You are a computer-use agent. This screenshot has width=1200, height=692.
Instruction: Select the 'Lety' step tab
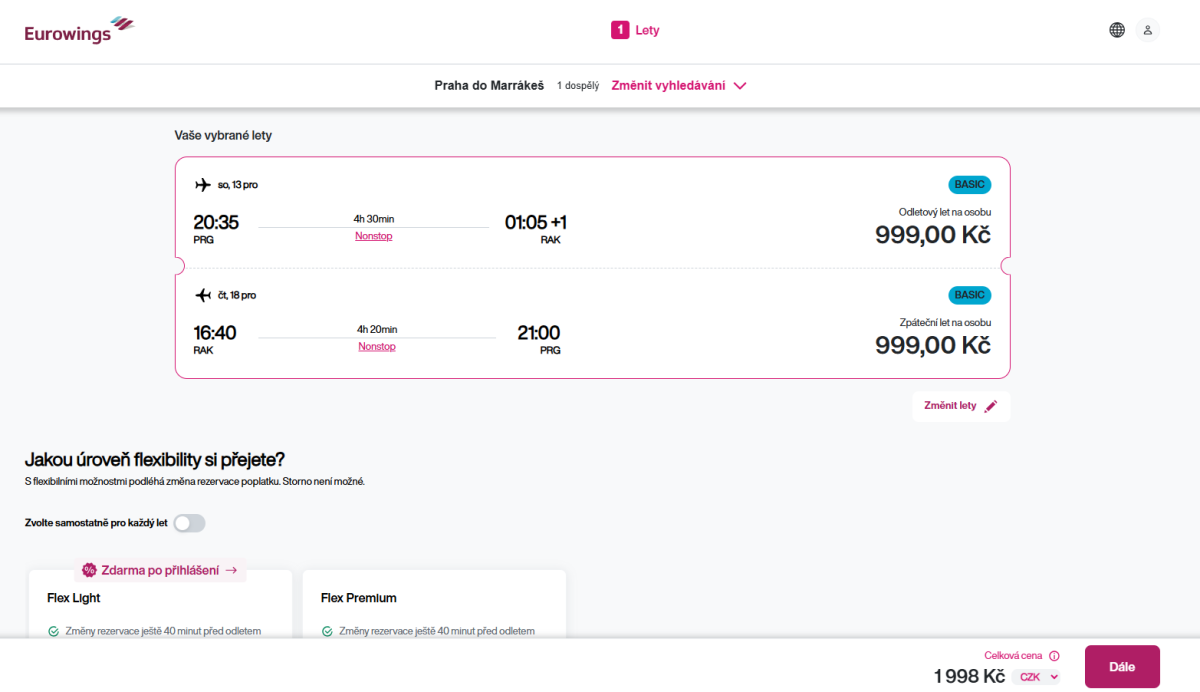click(647, 30)
